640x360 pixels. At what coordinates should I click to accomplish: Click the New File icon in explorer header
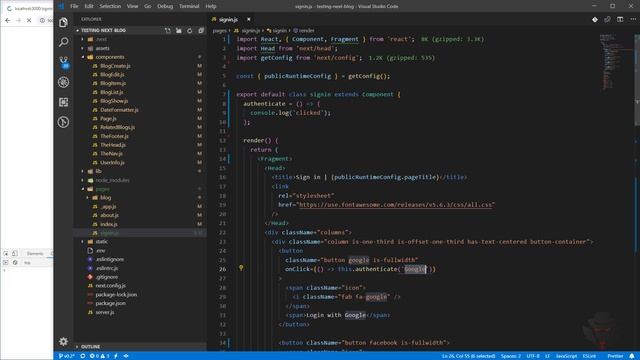pos(168,31)
